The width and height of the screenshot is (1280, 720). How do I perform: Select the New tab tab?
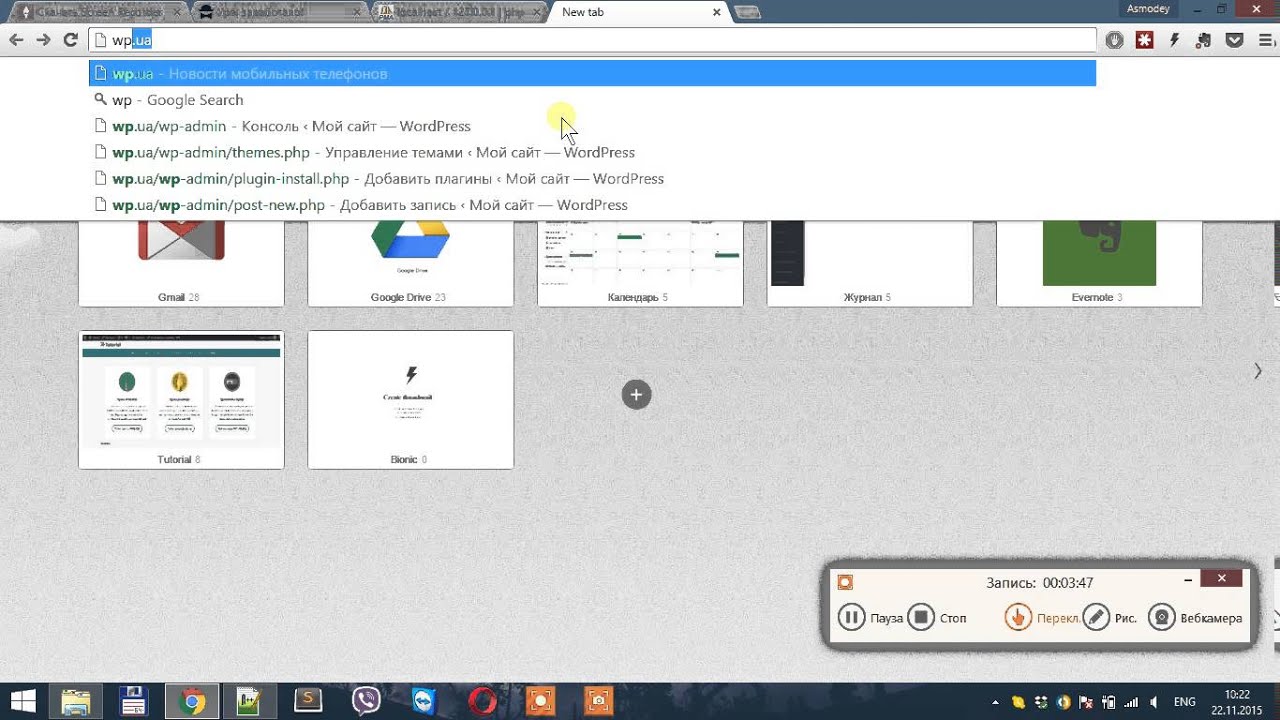coord(636,12)
